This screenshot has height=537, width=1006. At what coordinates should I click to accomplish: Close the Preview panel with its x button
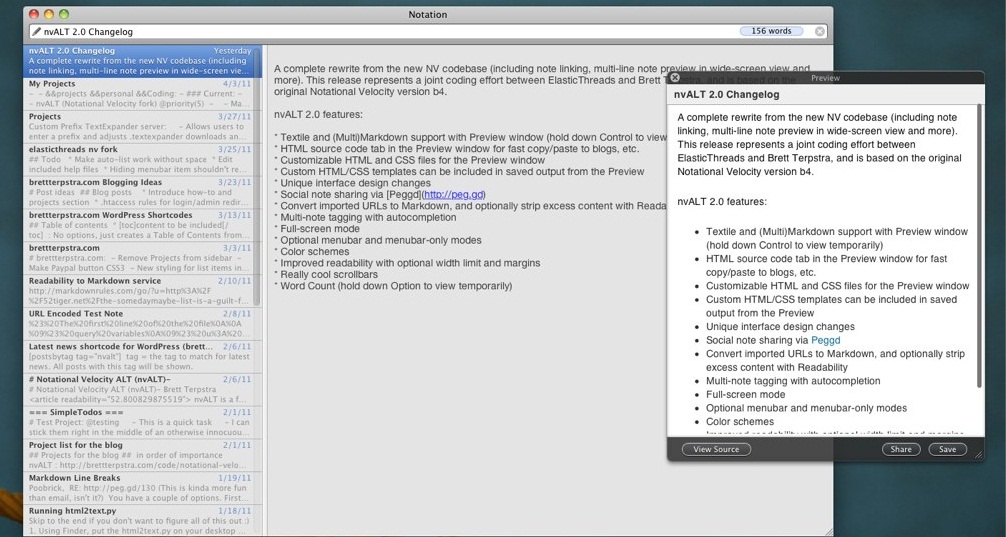[x=674, y=78]
